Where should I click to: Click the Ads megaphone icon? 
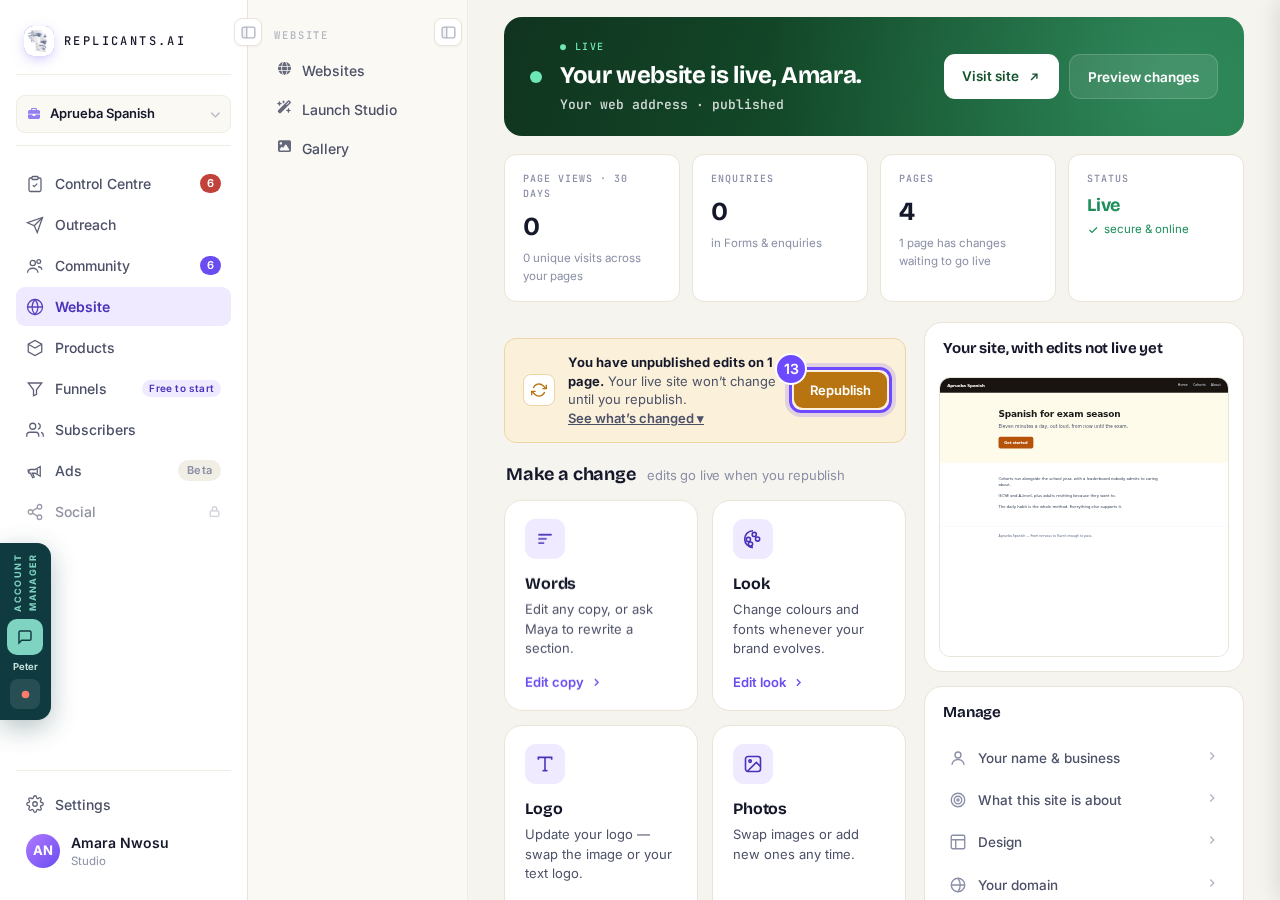click(x=35, y=471)
